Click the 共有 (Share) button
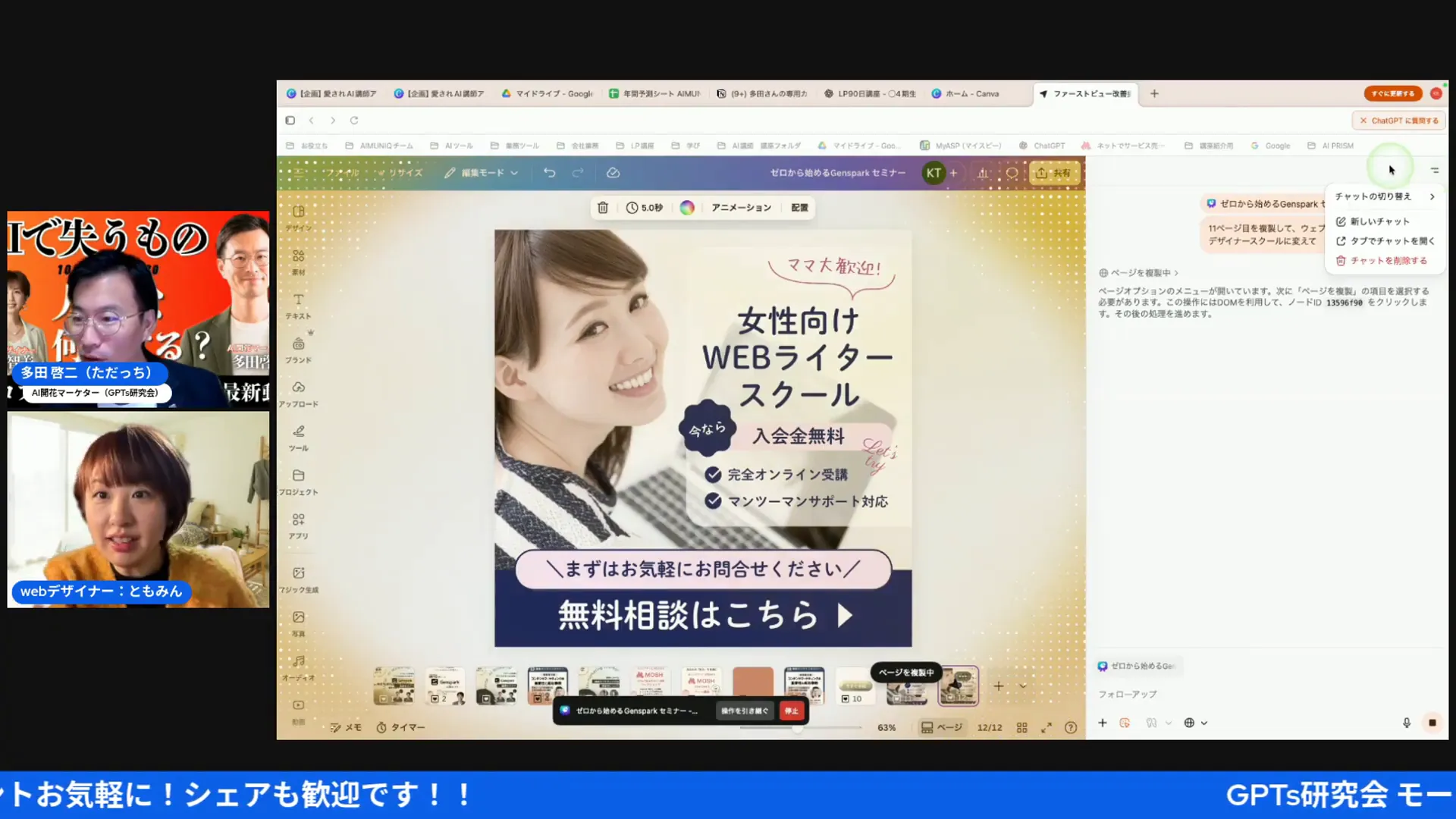Viewport: 1456px width, 819px height. tap(1054, 172)
